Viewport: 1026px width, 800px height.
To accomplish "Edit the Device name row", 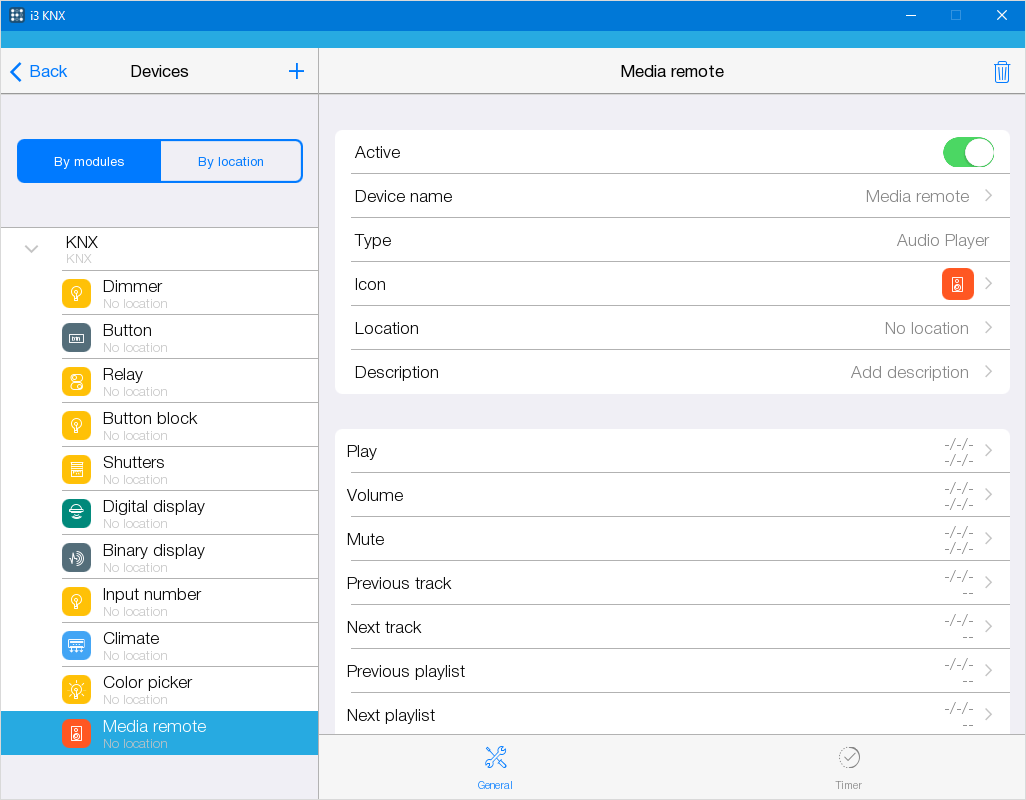I will pos(670,196).
